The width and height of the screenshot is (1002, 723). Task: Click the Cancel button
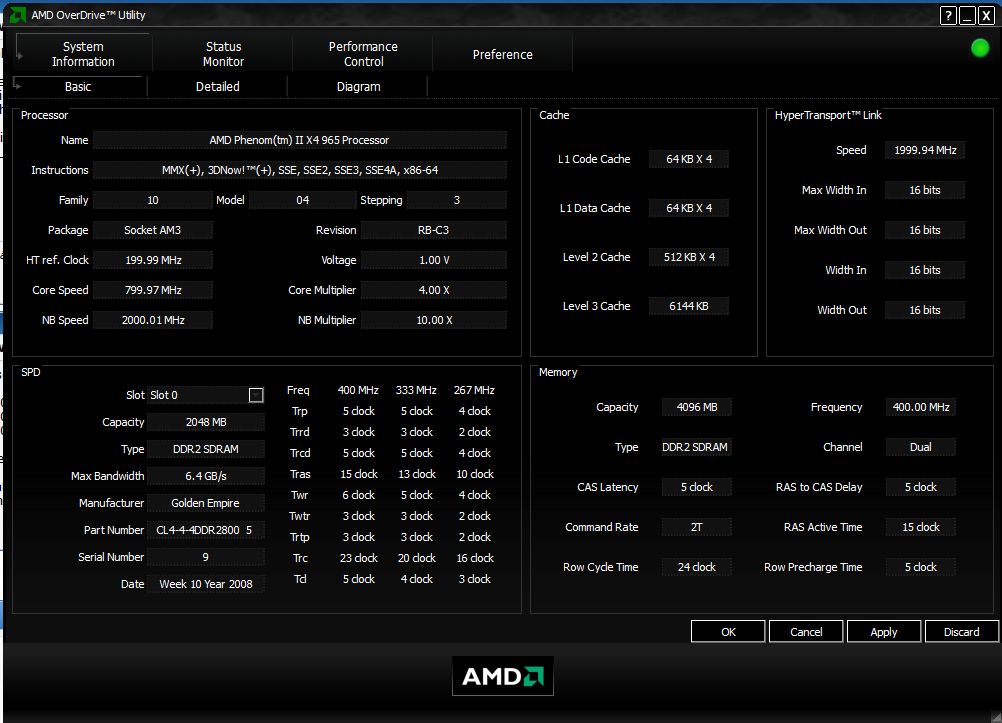[x=806, y=632]
